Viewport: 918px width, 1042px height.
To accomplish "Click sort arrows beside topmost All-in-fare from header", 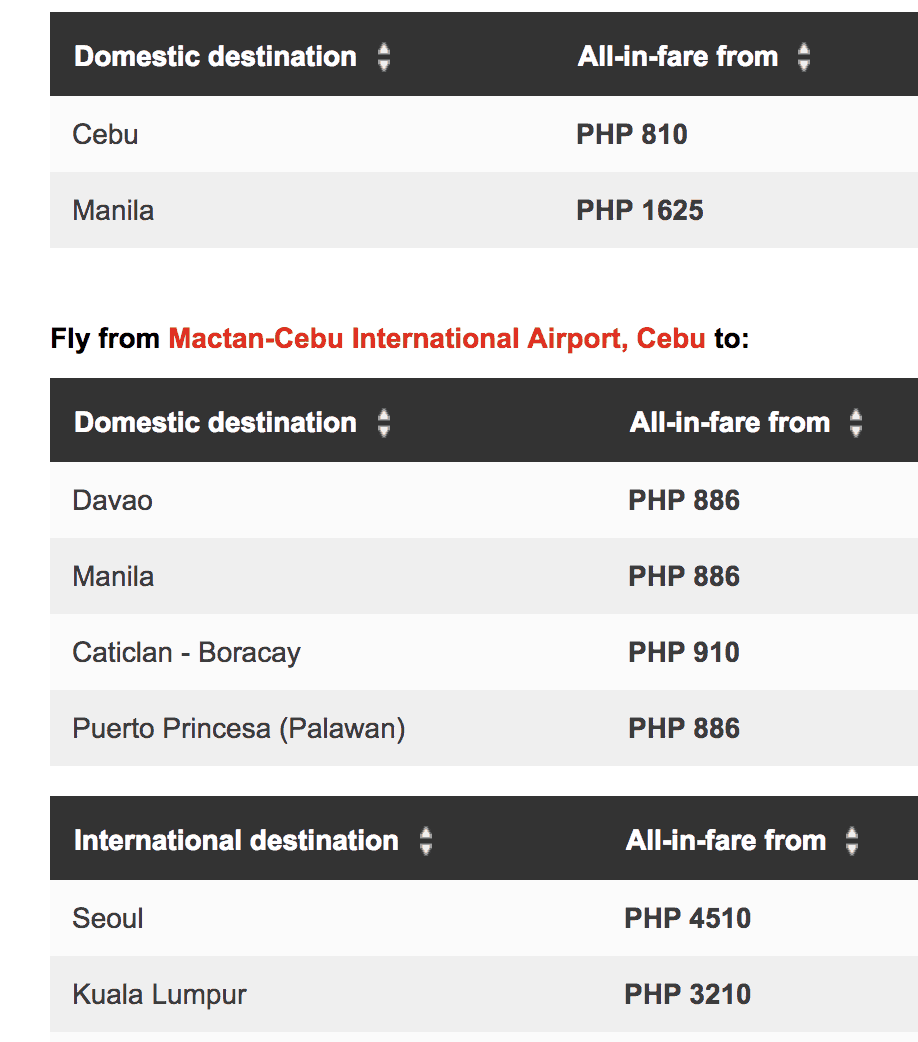I will tap(804, 57).
